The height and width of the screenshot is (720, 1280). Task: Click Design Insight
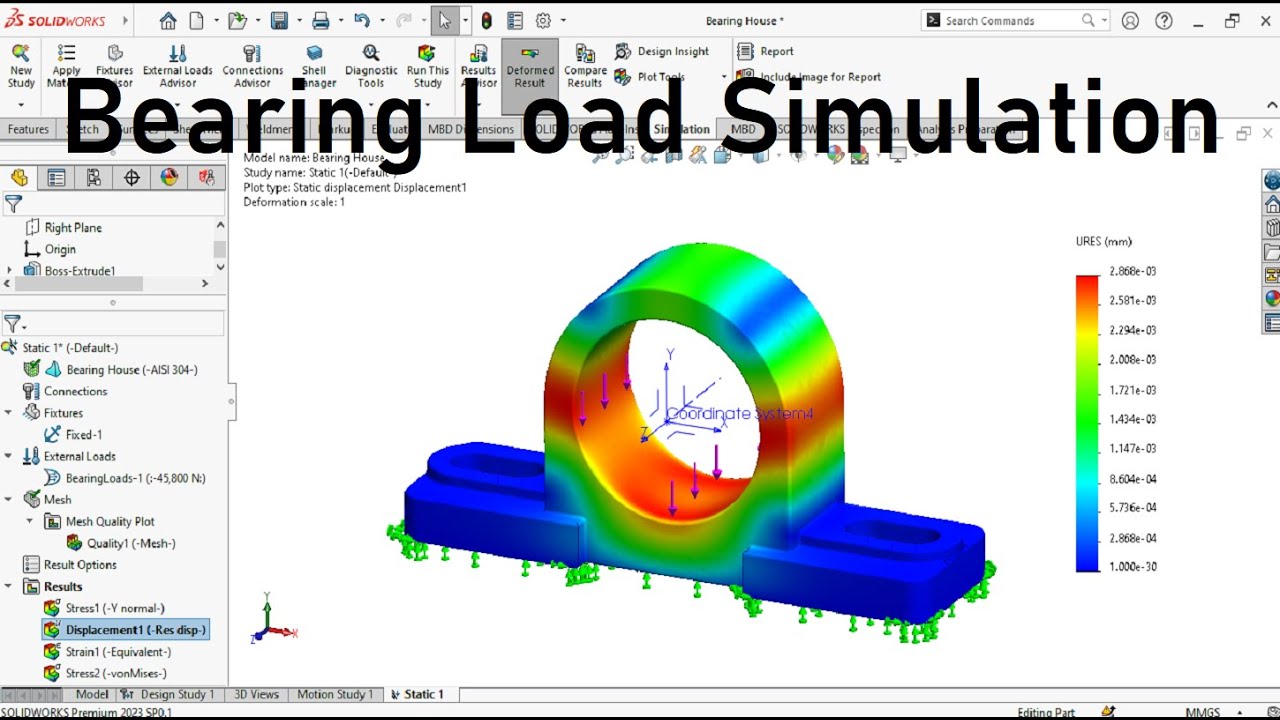click(x=661, y=51)
